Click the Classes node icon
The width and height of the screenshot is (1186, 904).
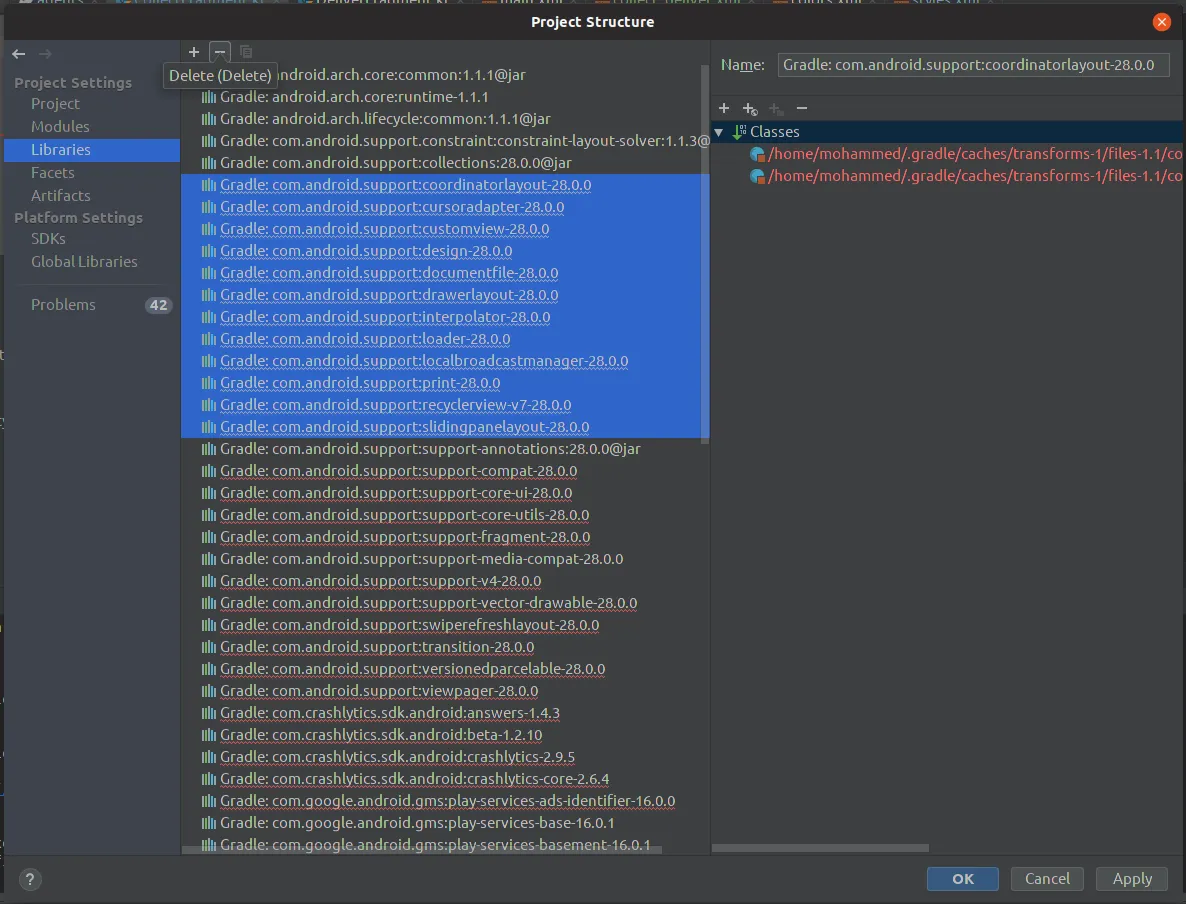[x=739, y=132]
